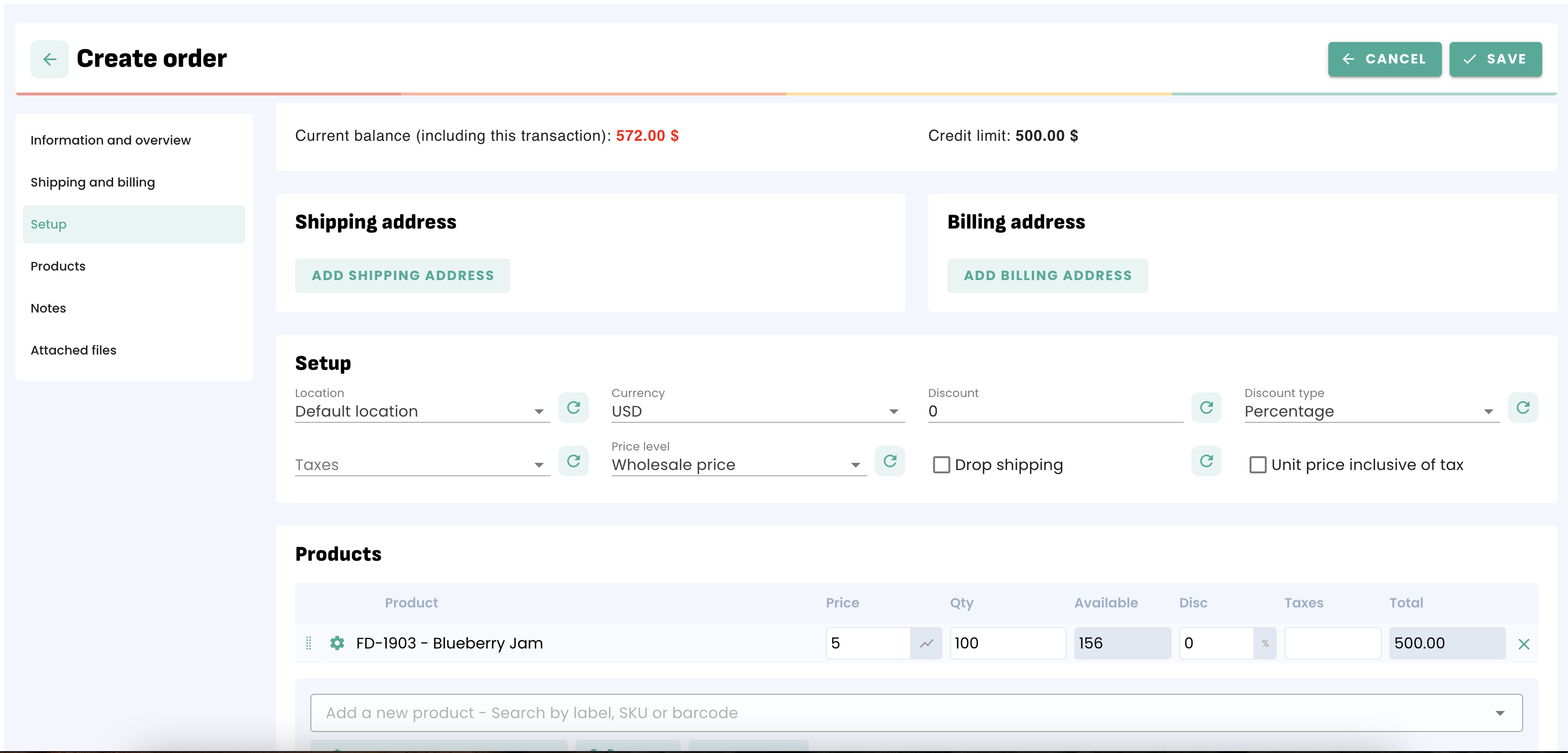This screenshot has height=753, width=1568.
Task: Reset Discount type with refresh icon
Action: (x=1522, y=408)
